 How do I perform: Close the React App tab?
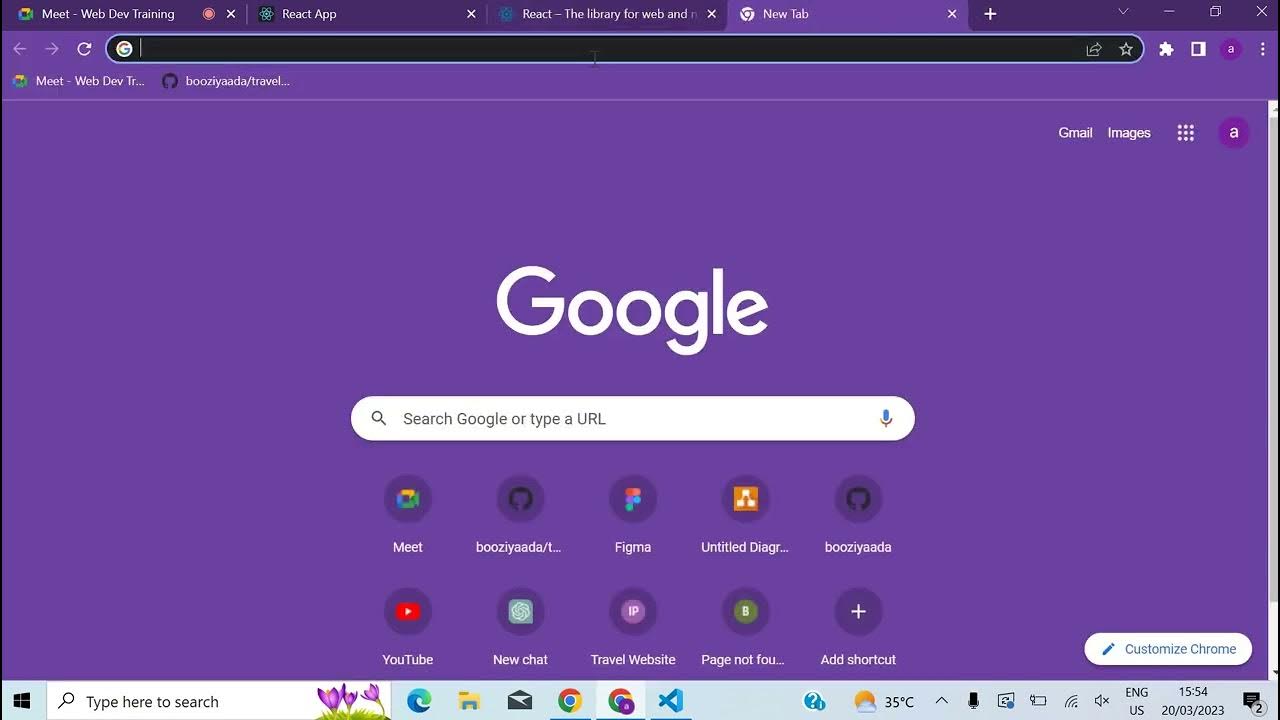click(471, 14)
